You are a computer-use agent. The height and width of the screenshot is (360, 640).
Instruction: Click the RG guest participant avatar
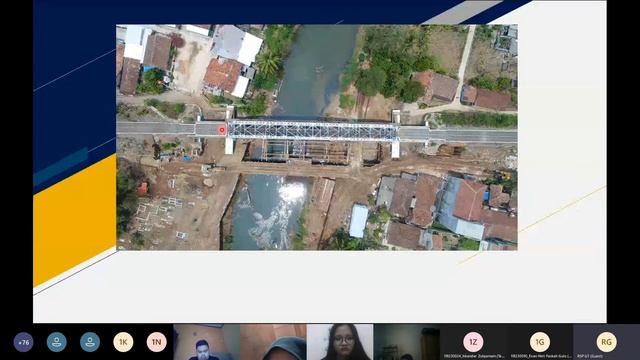[x=607, y=342]
